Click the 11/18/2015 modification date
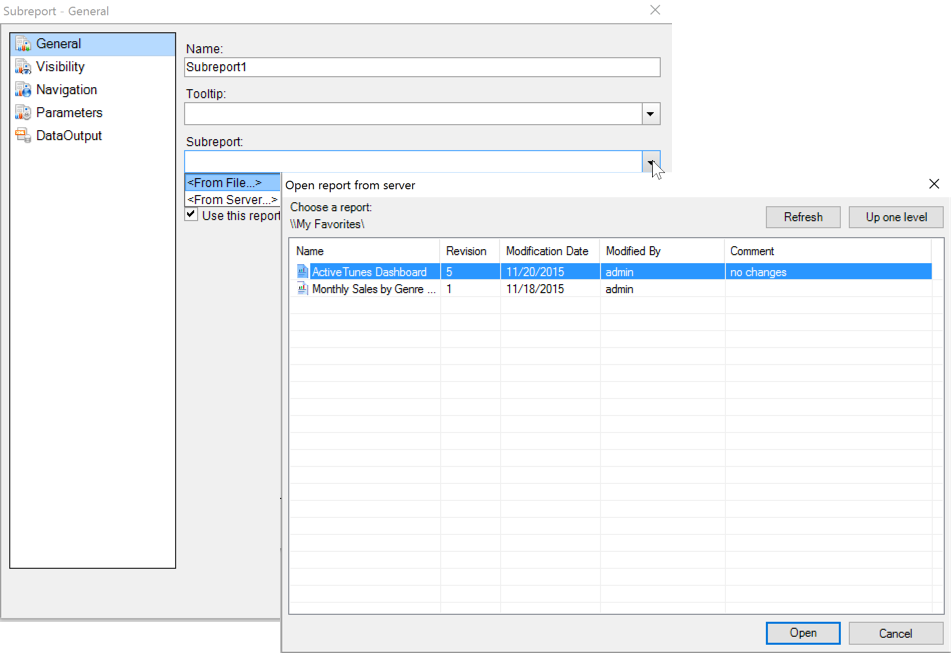Viewport: 952px width, 653px height. 535,289
